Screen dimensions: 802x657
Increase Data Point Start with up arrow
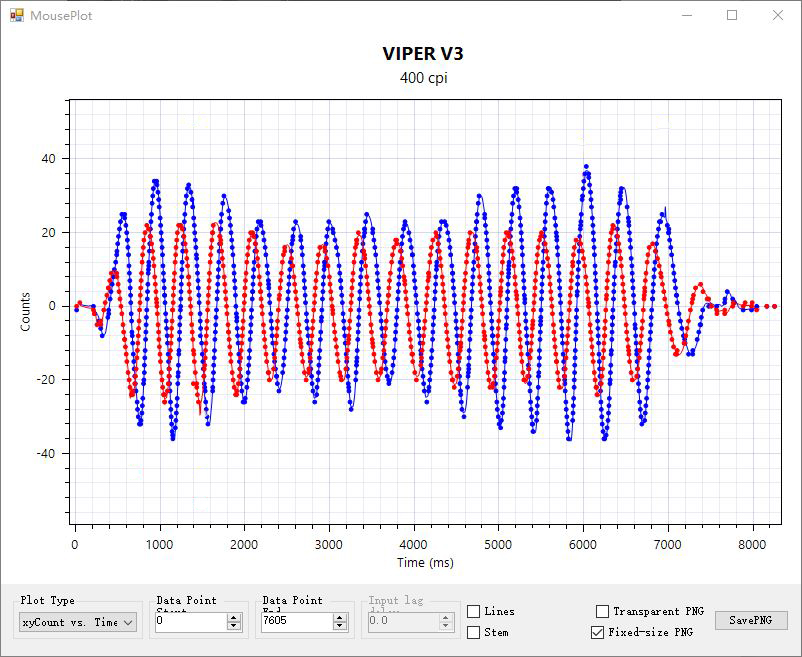tap(234, 618)
